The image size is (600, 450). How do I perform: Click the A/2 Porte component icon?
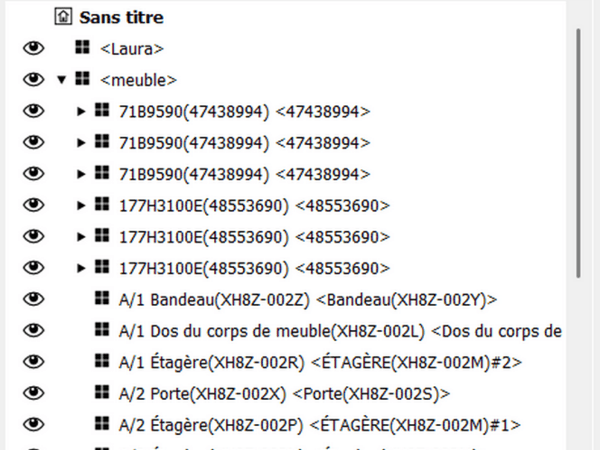click(x=101, y=392)
